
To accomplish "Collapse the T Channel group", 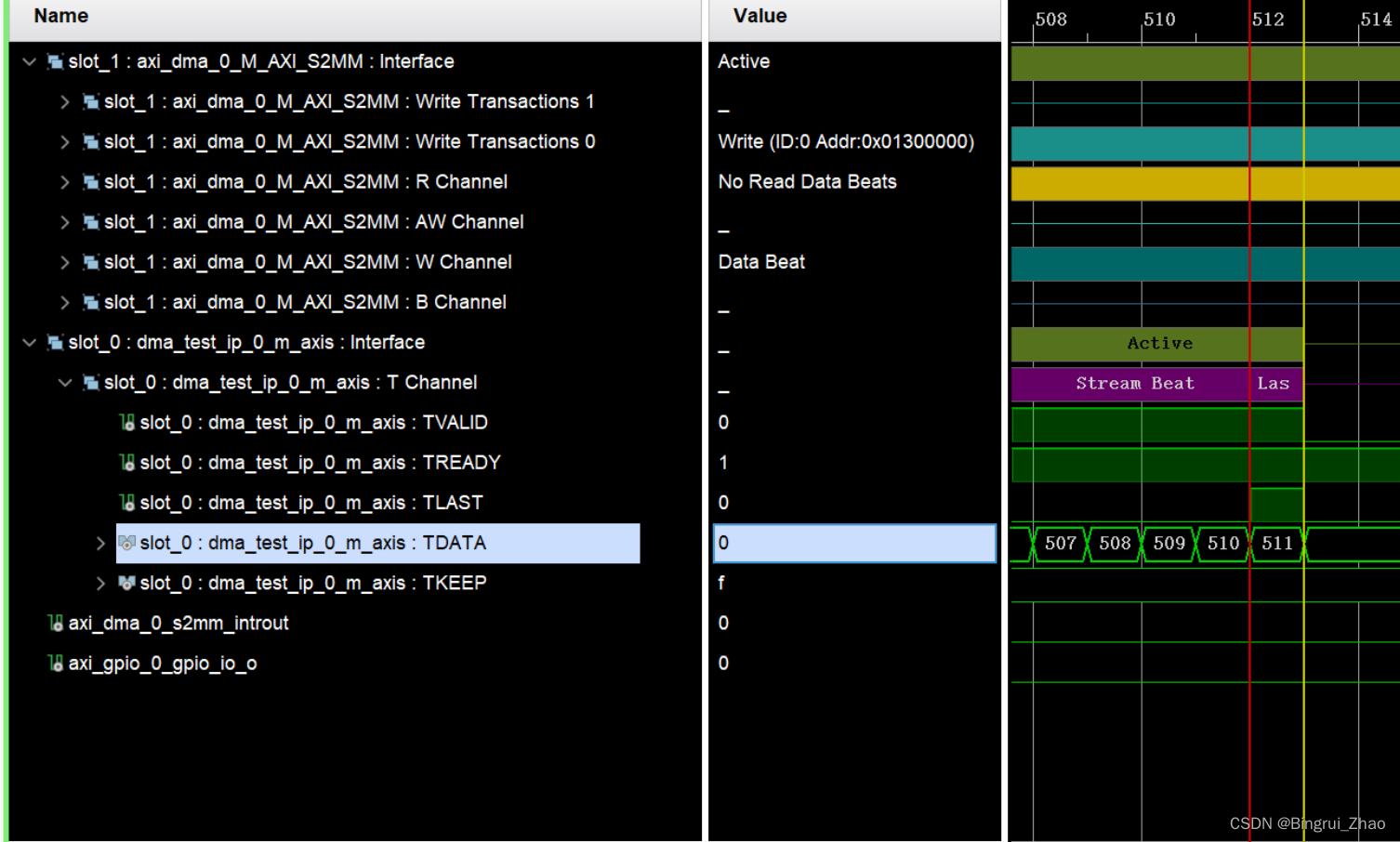I will tap(64, 382).
